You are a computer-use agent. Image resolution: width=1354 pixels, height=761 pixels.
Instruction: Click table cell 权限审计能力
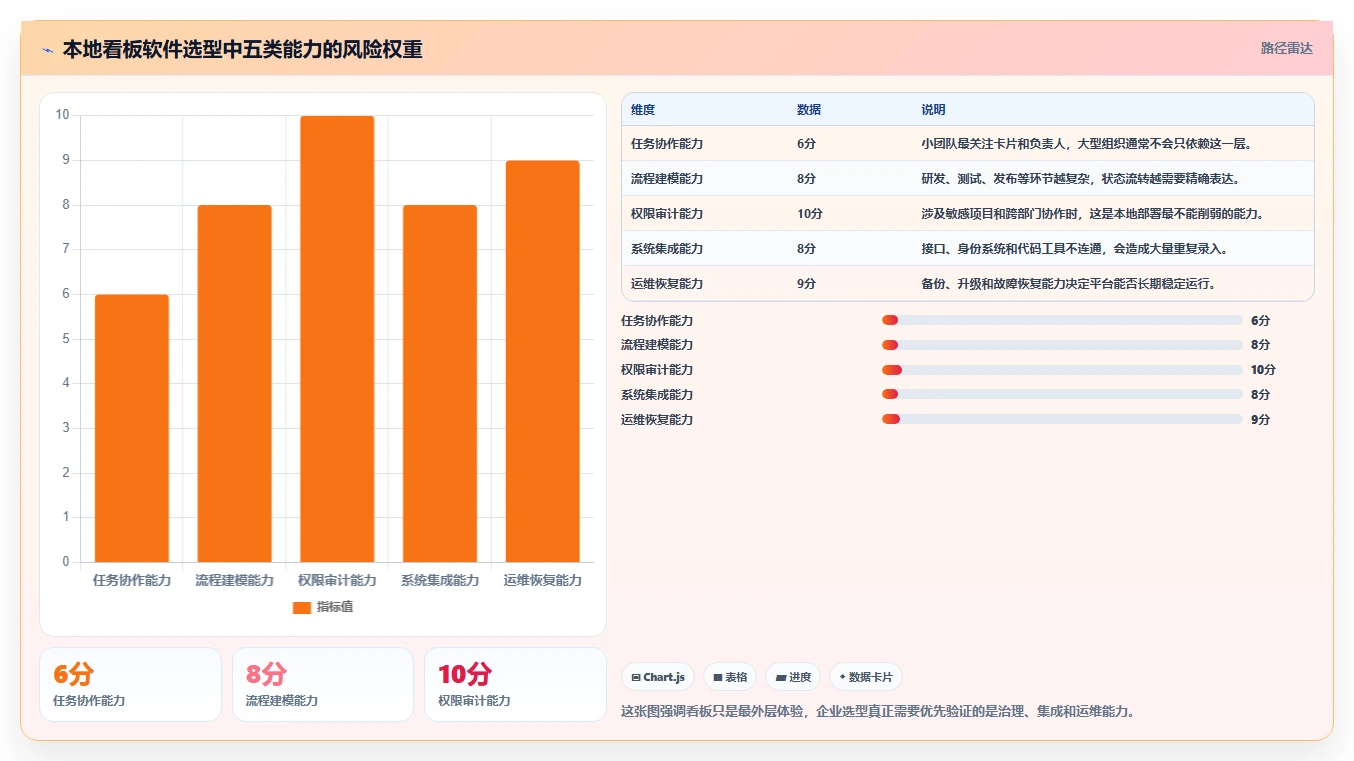click(x=667, y=214)
